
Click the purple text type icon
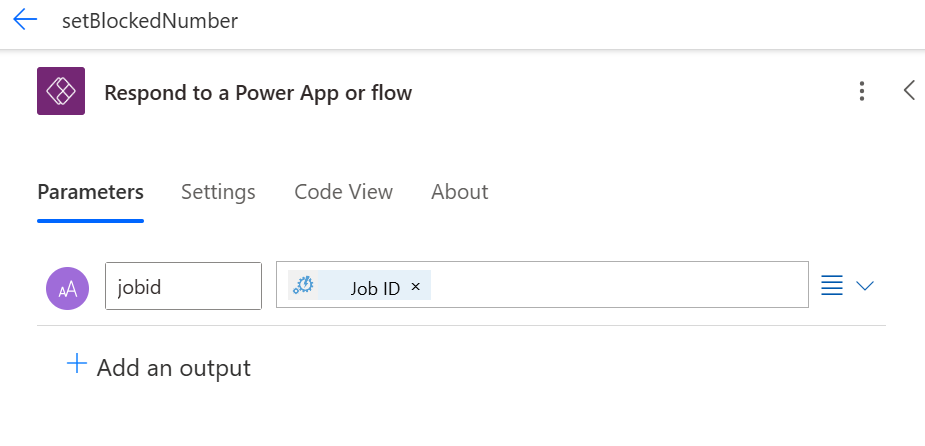(x=68, y=288)
